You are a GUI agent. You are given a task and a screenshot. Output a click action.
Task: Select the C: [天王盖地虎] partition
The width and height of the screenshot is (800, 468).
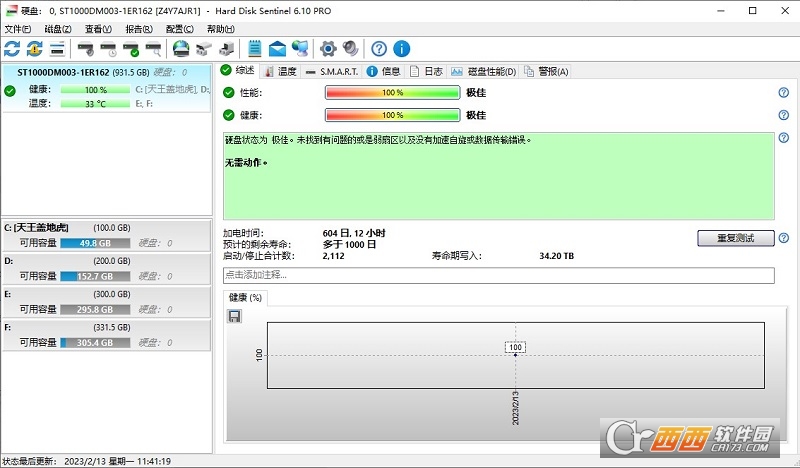coord(106,235)
